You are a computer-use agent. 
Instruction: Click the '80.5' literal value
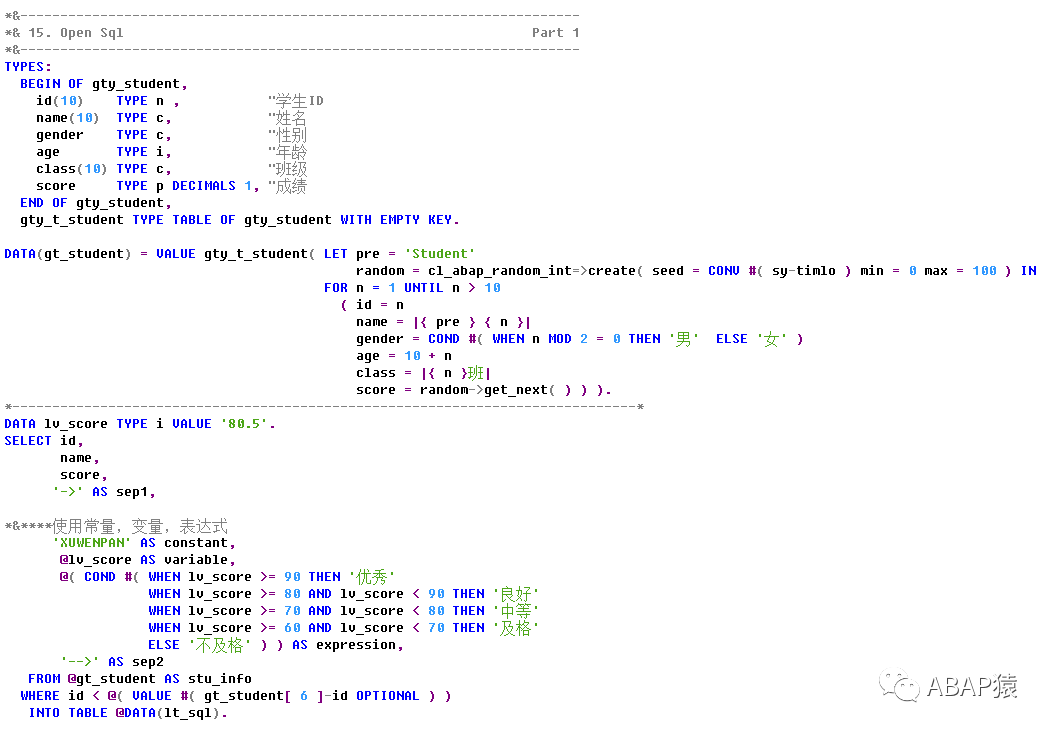click(244, 424)
